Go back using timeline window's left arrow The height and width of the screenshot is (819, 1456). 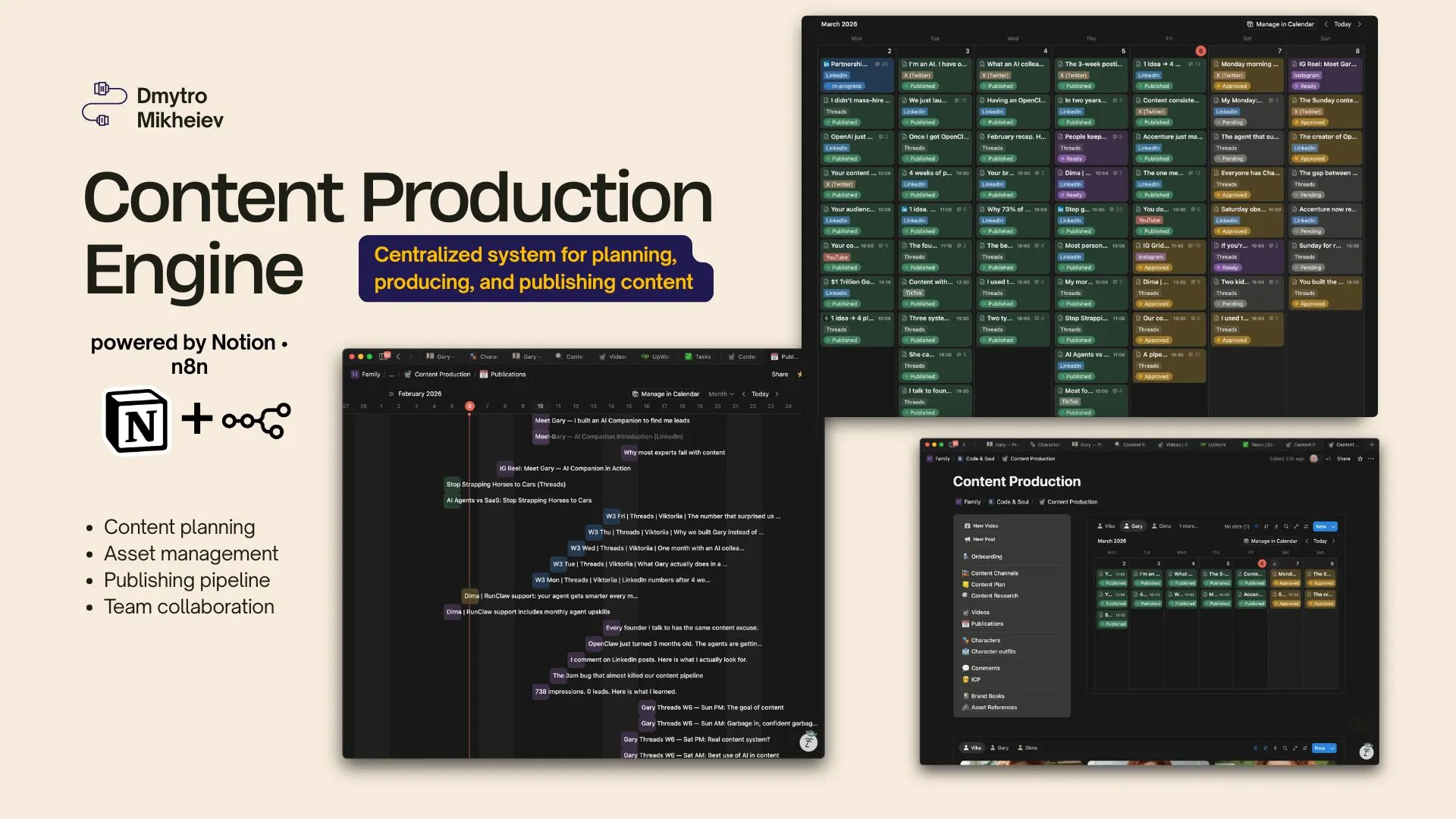click(x=398, y=356)
